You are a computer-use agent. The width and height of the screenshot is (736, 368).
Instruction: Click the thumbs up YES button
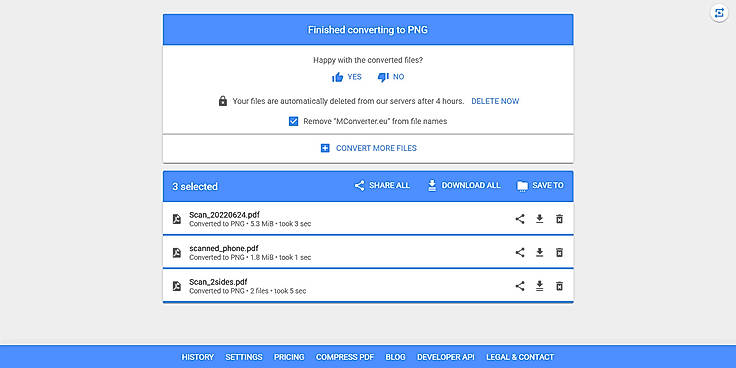(347, 77)
